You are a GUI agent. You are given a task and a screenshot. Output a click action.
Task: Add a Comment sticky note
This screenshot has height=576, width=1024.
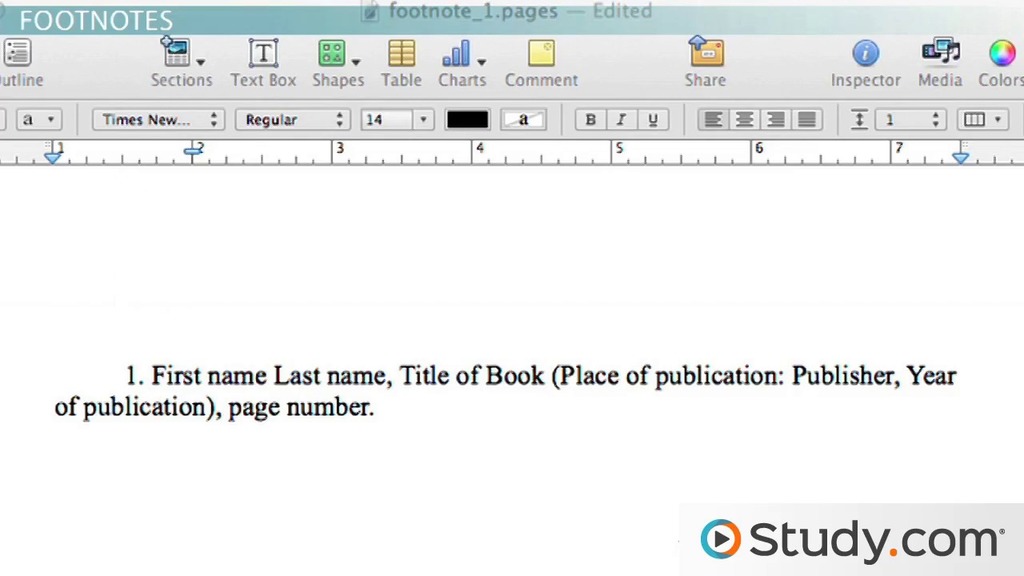(541, 54)
